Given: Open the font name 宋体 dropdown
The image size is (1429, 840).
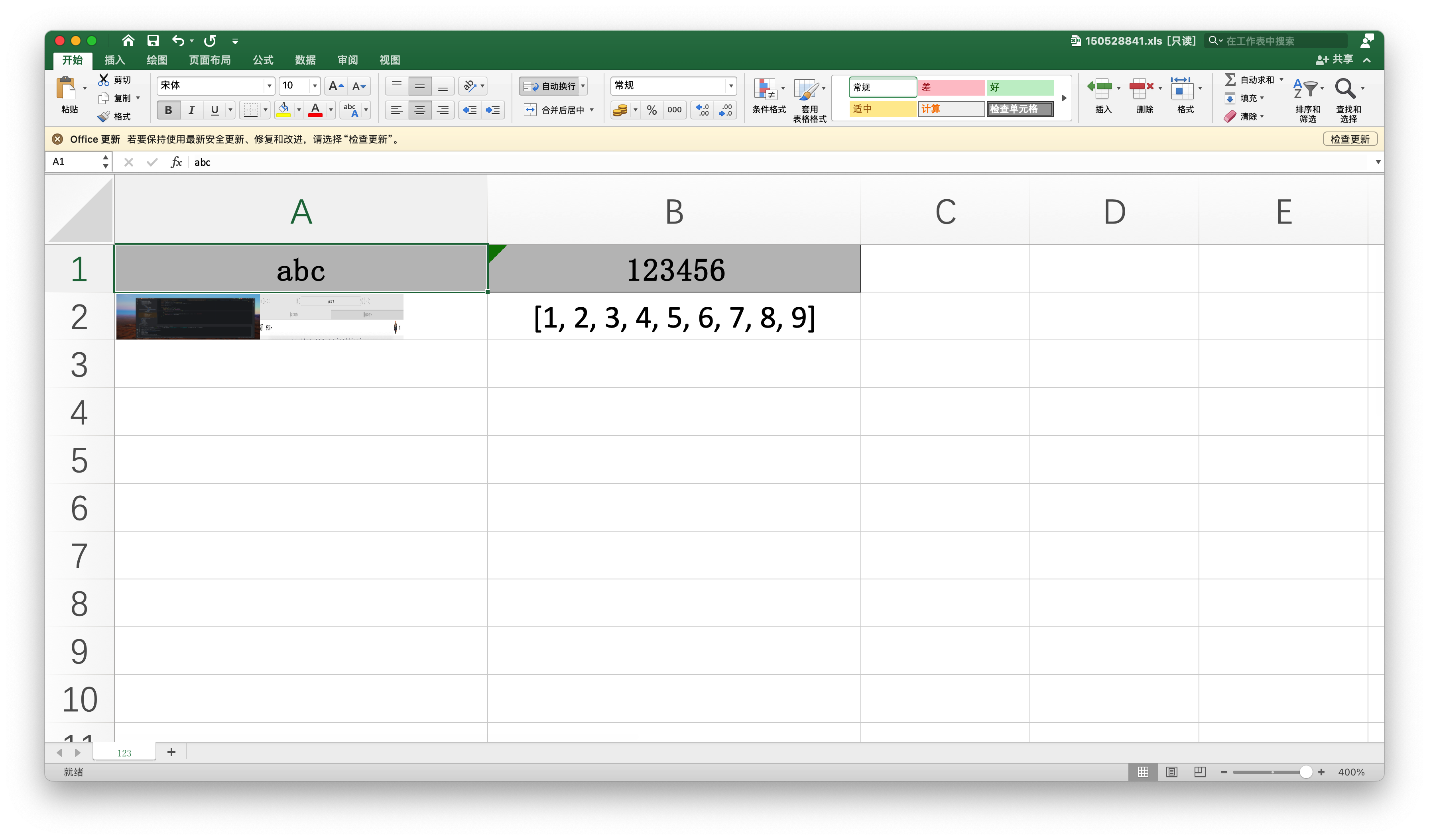Looking at the screenshot, I should coord(269,86).
